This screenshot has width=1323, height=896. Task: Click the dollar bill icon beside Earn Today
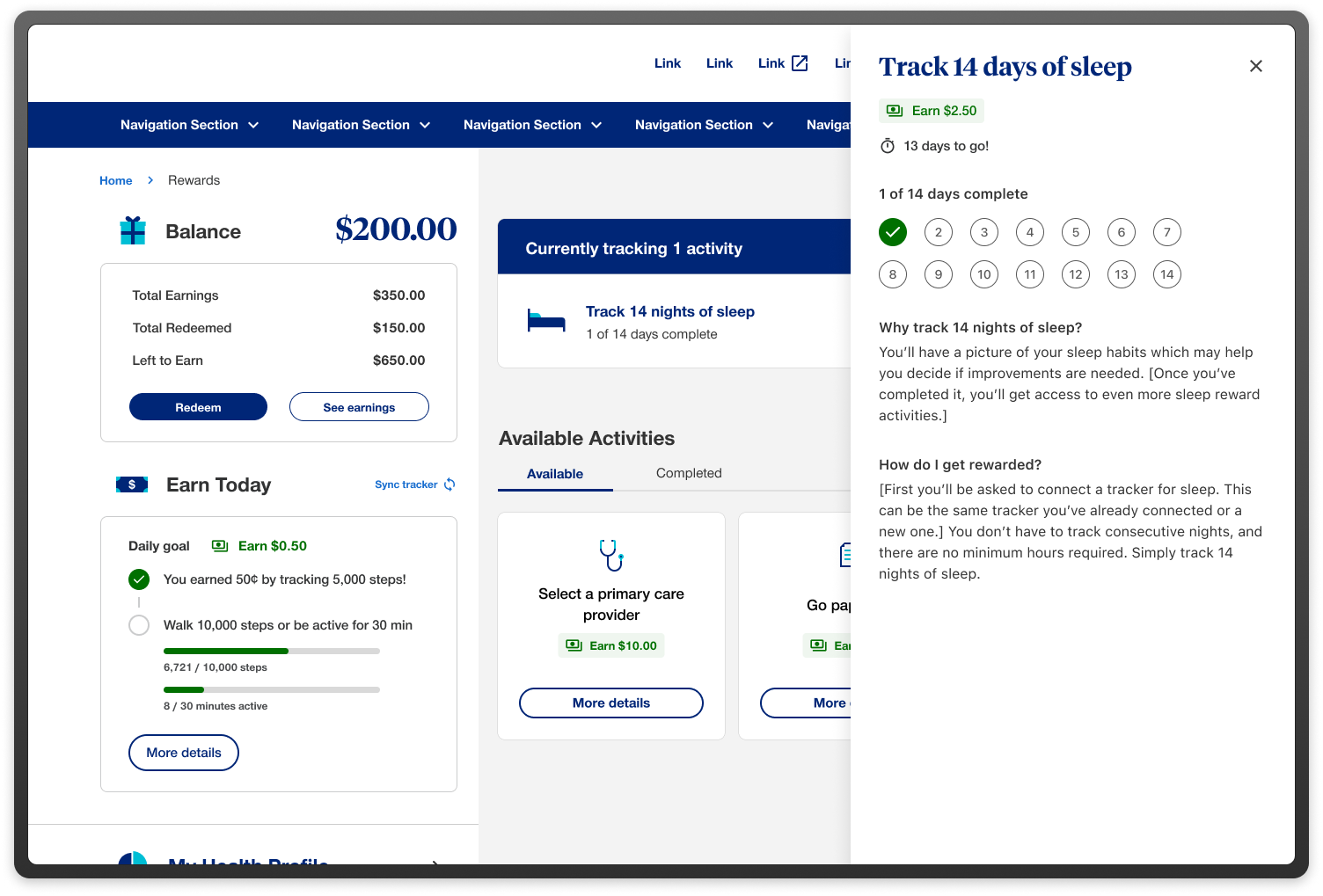[x=132, y=484]
